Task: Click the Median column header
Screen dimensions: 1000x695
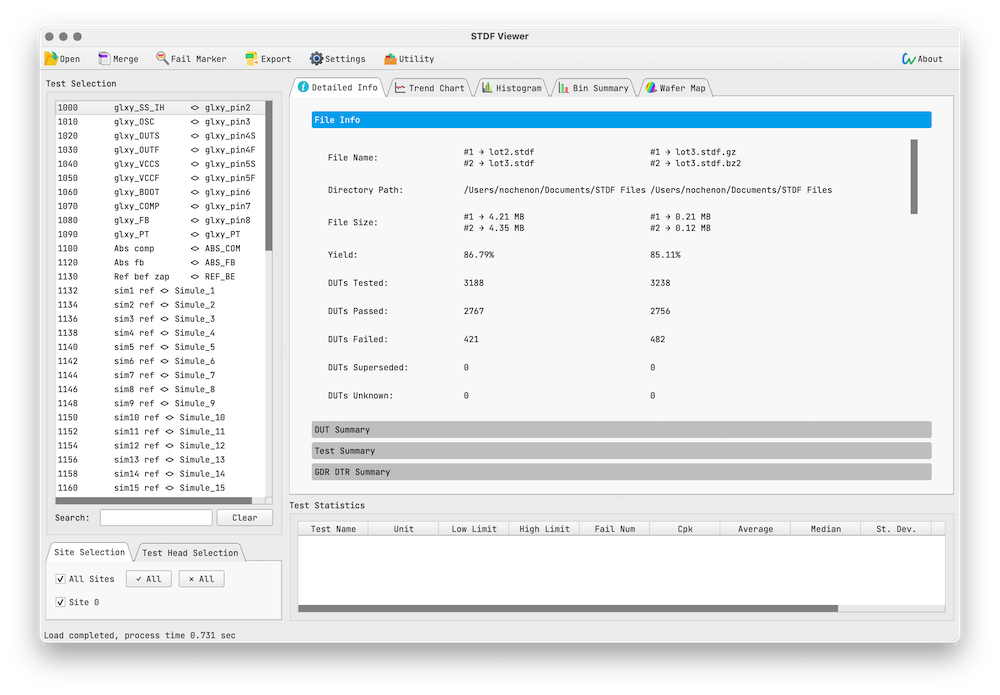Action: pos(825,529)
